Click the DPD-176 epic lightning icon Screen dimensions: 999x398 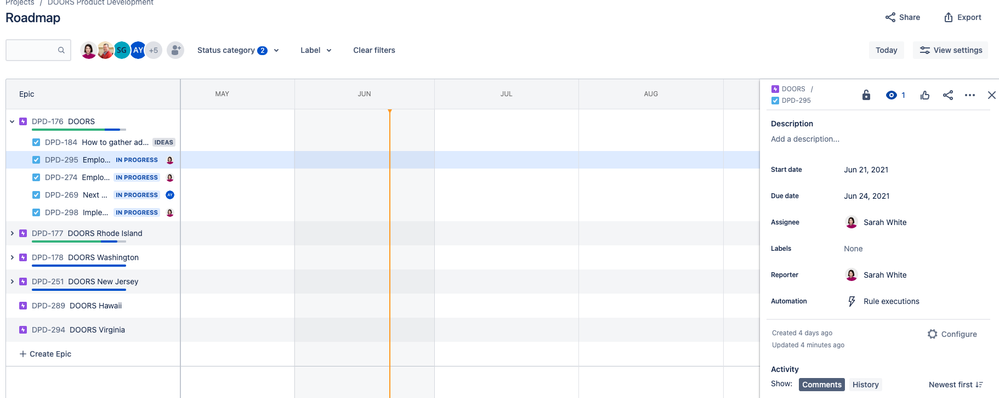[x=23, y=121]
